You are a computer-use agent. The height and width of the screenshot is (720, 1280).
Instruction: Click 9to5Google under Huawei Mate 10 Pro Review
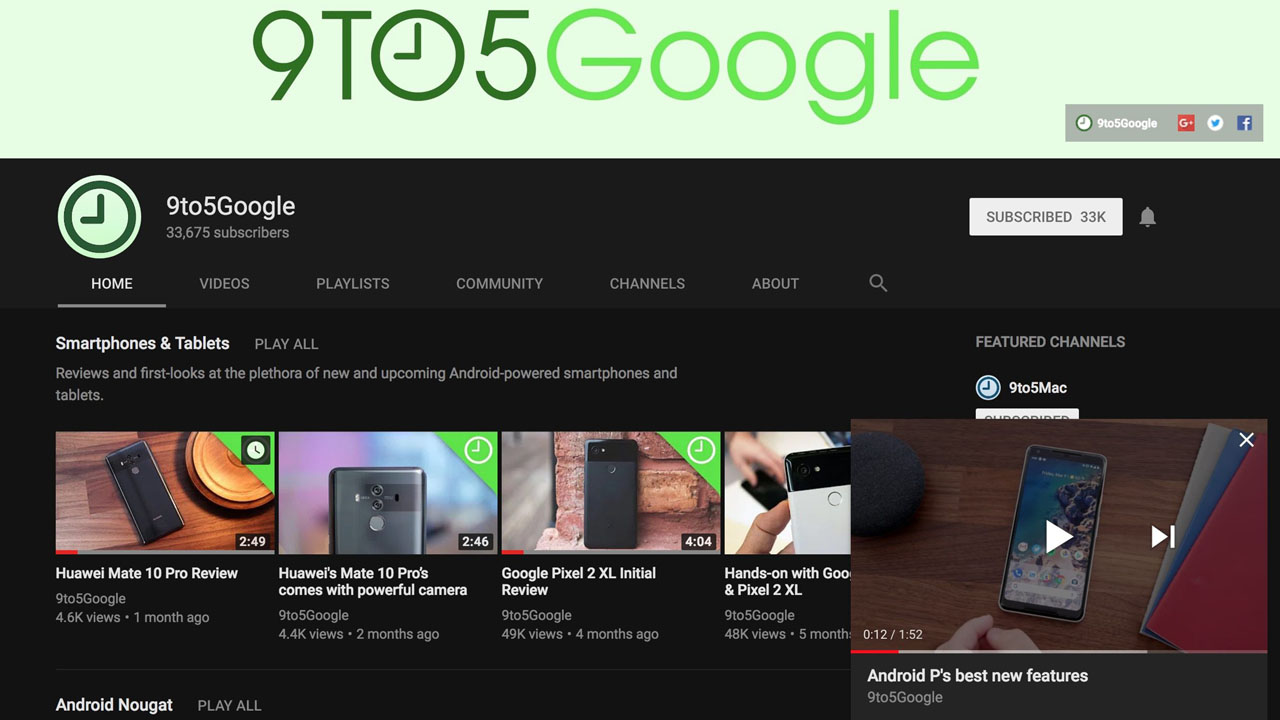91,598
